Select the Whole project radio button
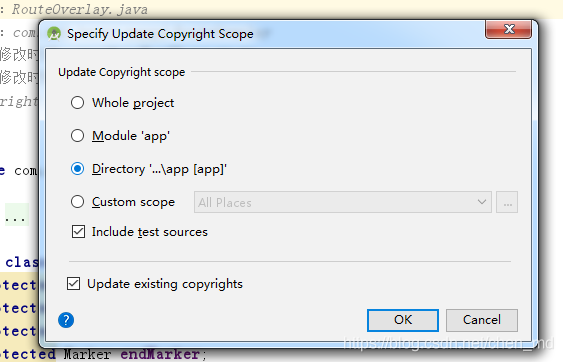The image size is (563, 362). 77,103
